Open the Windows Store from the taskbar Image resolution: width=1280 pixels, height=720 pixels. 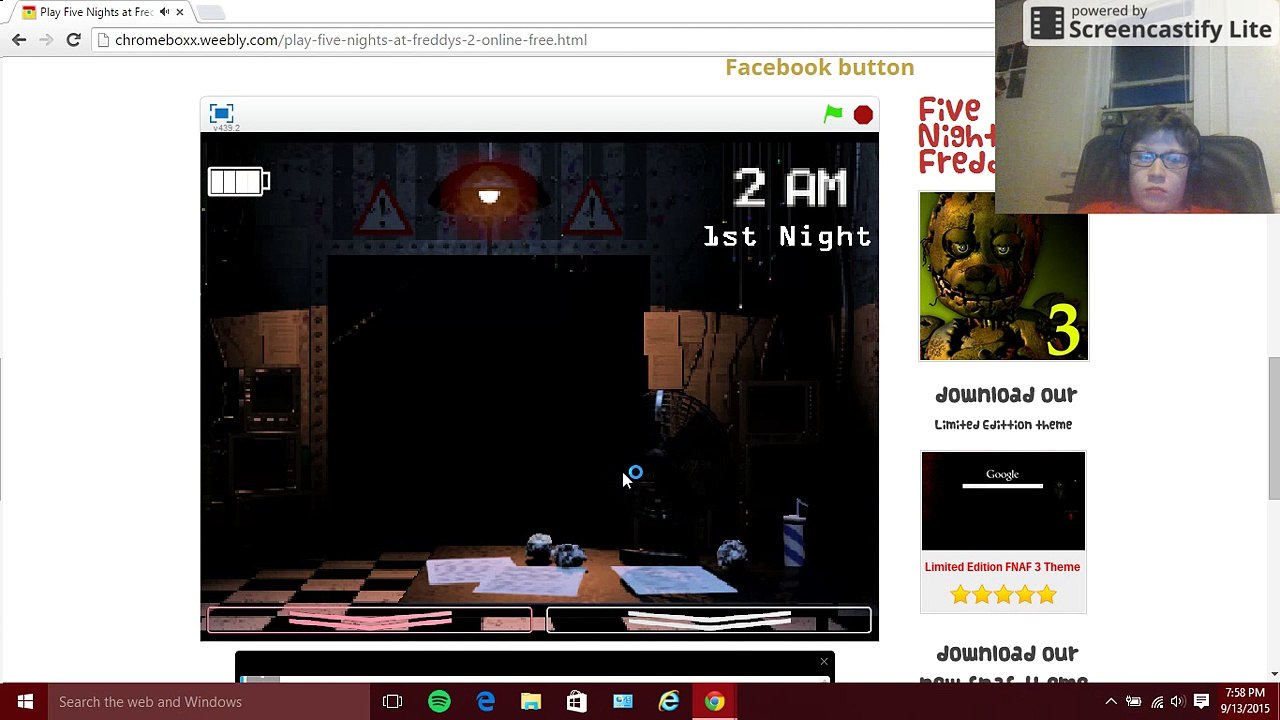[577, 701]
